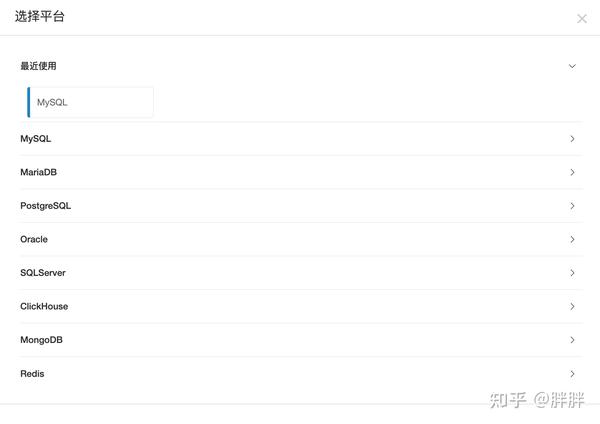
Task: Pick the Oracle platform entry
Action: (x=34, y=239)
